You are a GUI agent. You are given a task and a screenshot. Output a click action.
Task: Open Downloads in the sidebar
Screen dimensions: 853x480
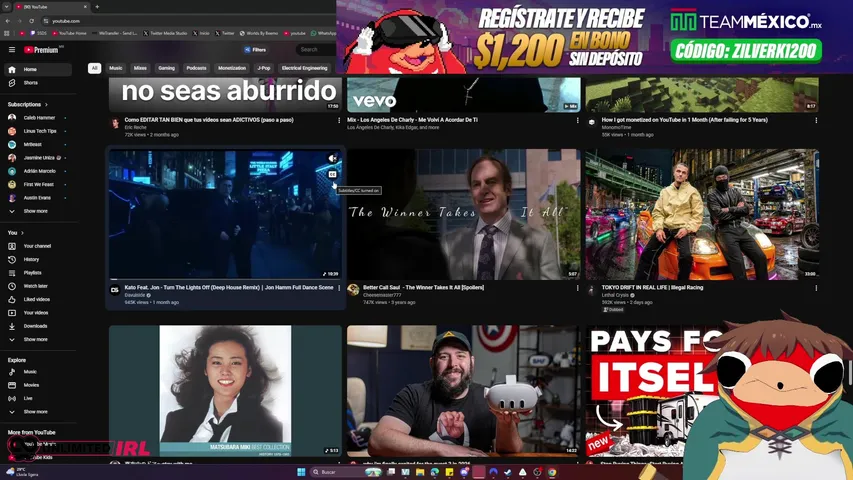pos(38,326)
